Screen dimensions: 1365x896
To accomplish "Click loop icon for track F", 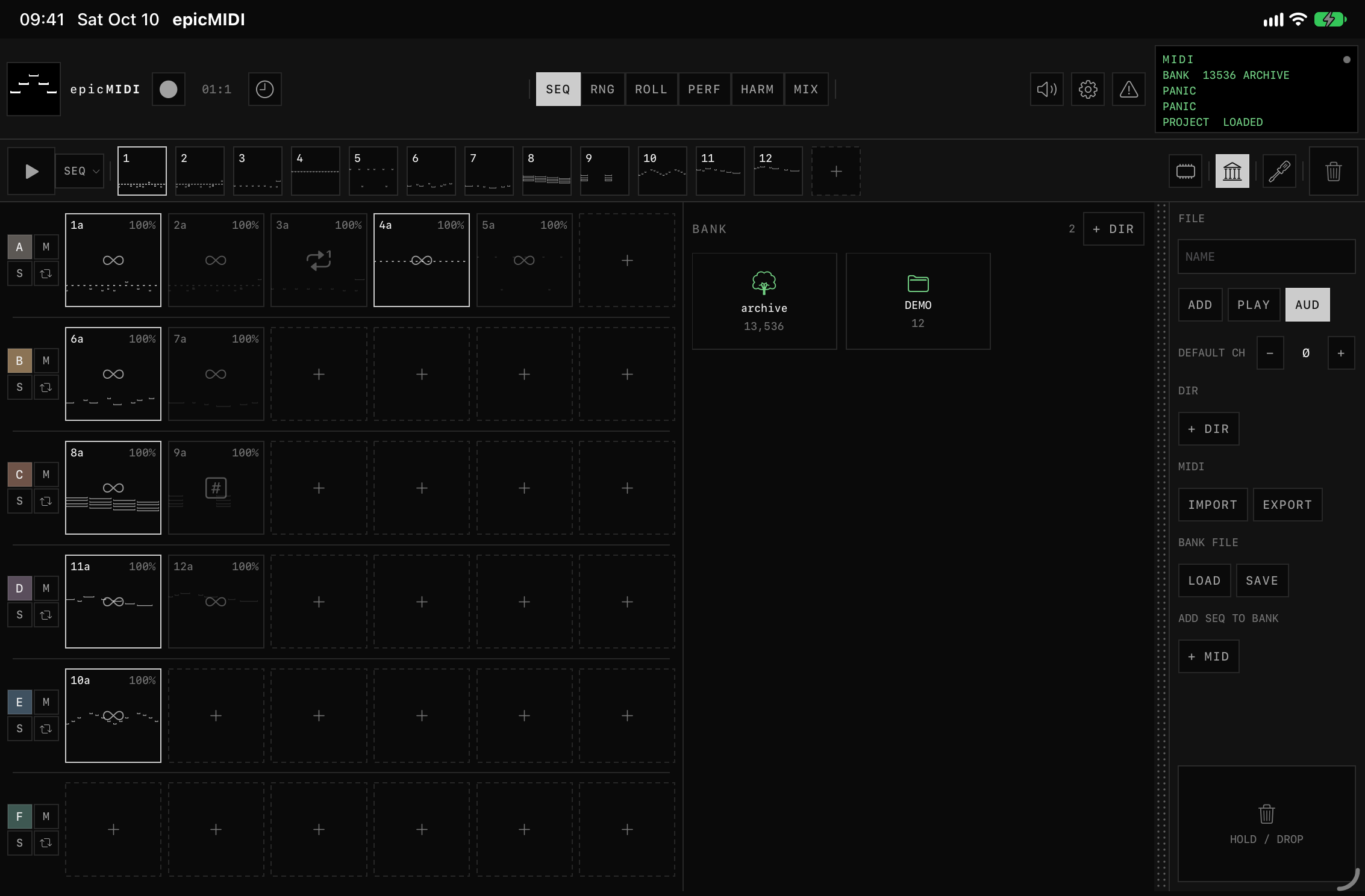I will [x=46, y=842].
